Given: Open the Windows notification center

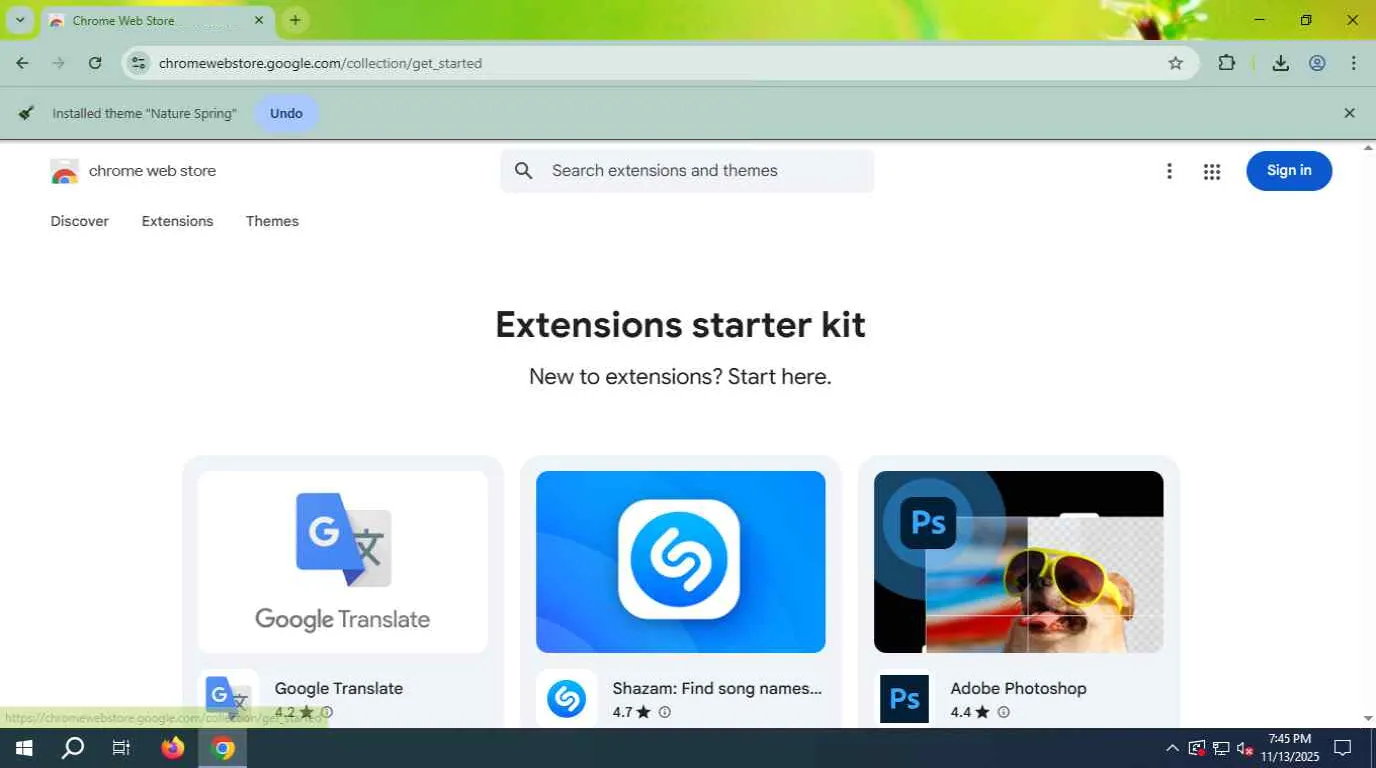Looking at the screenshot, I should (x=1343, y=748).
